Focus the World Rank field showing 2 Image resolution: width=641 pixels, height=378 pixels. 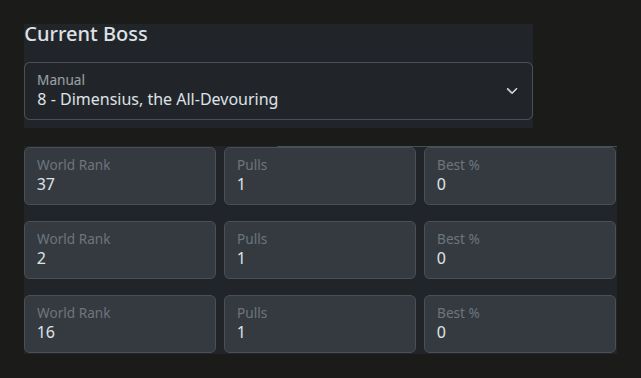[x=120, y=250]
